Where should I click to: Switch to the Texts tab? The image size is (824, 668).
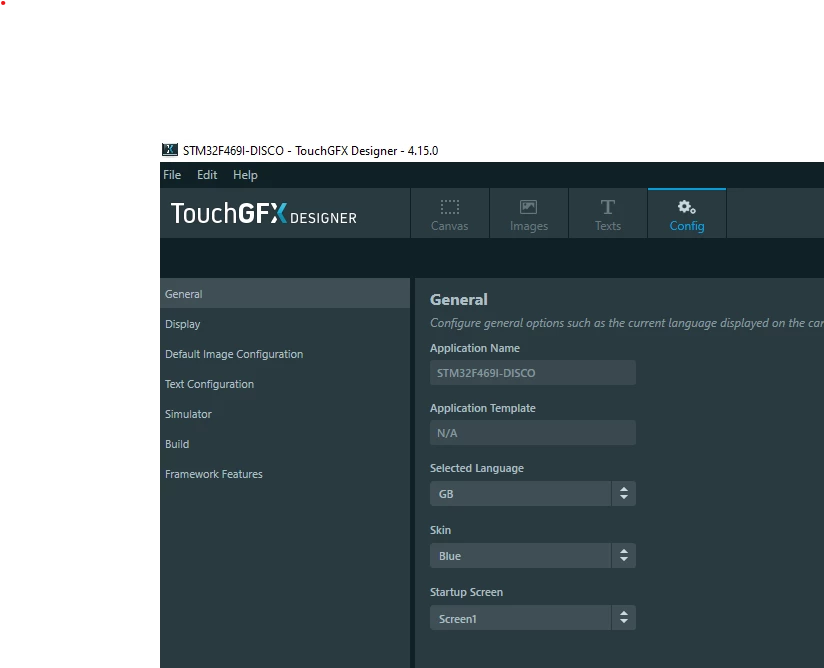pyautogui.click(x=607, y=213)
